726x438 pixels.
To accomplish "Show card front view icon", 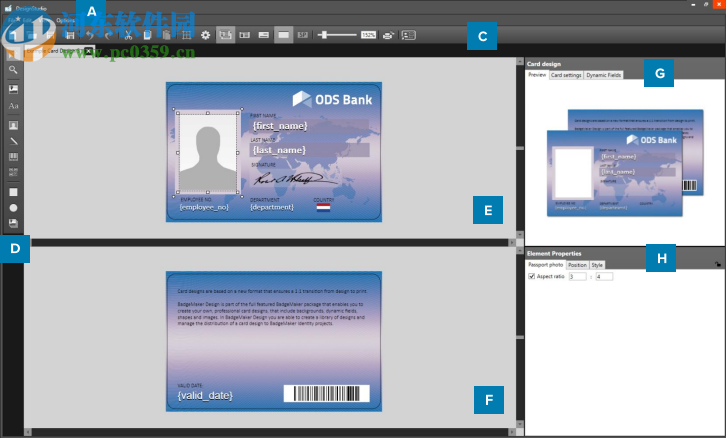I will pos(244,35).
